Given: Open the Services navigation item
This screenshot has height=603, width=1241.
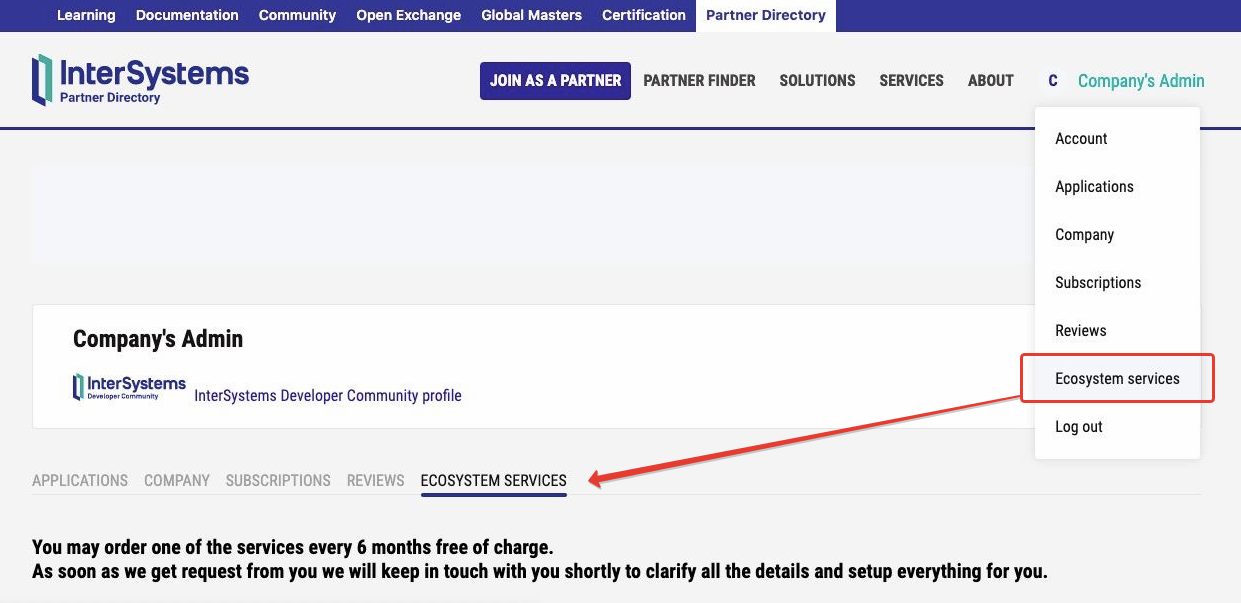Looking at the screenshot, I should [911, 81].
